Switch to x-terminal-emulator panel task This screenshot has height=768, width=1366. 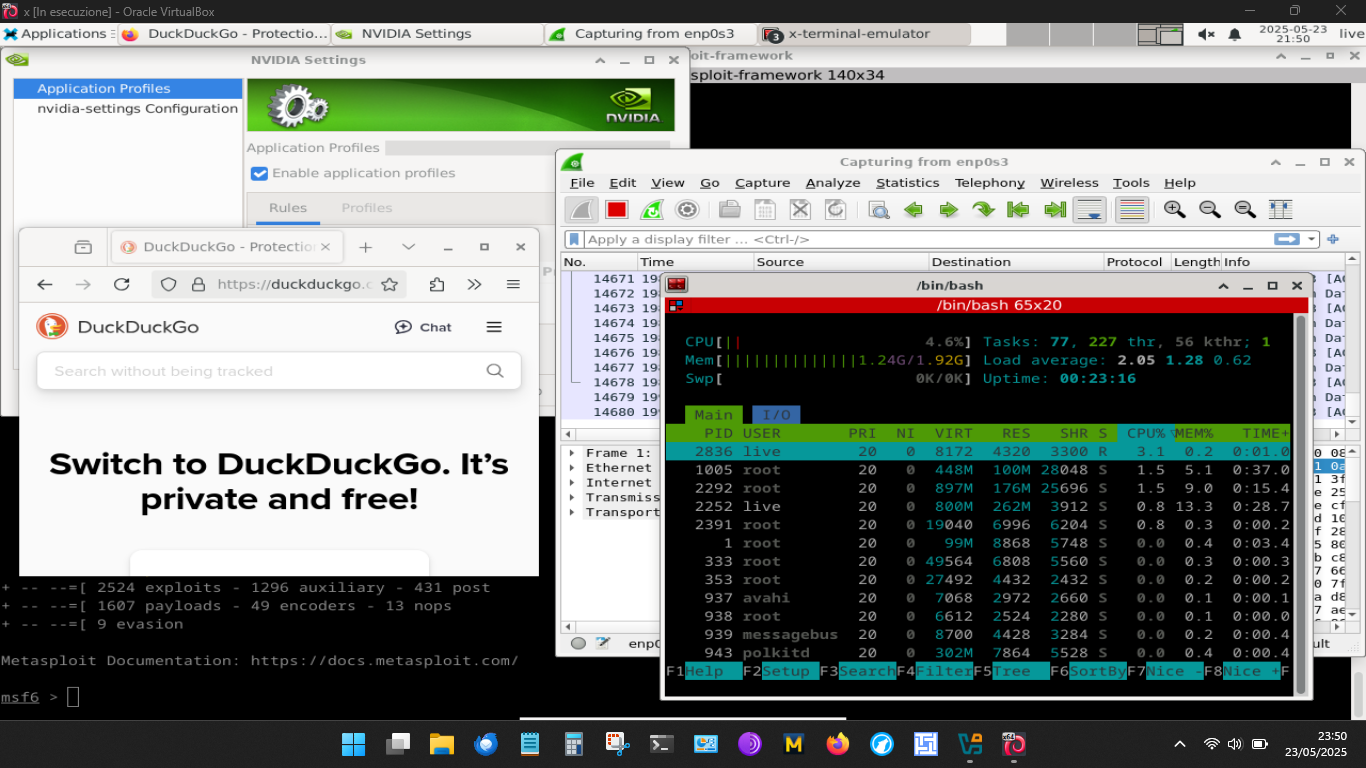(x=861, y=34)
